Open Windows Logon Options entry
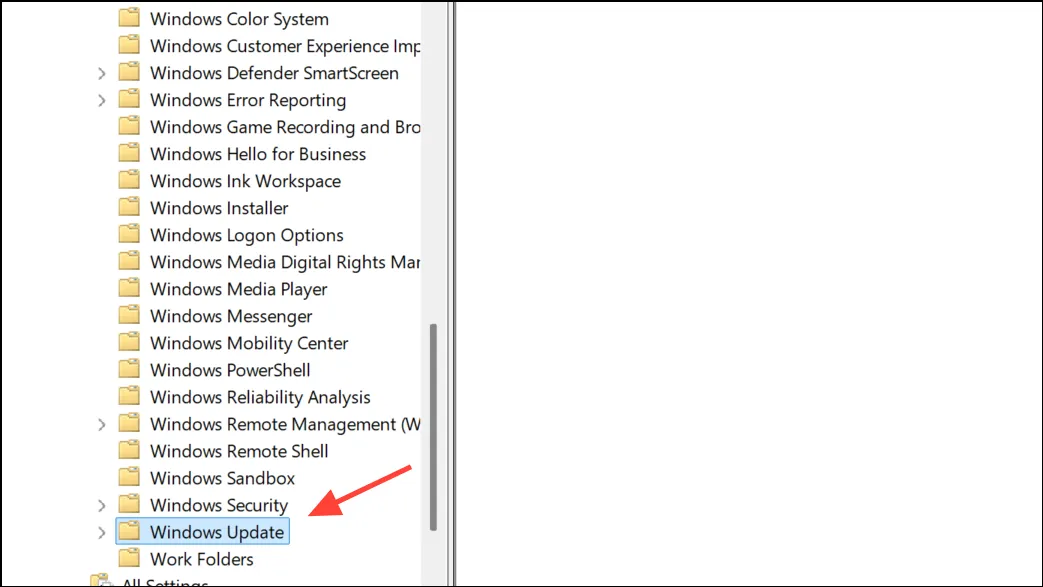The width and height of the screenshot is (1043, 587). [247, 236]
